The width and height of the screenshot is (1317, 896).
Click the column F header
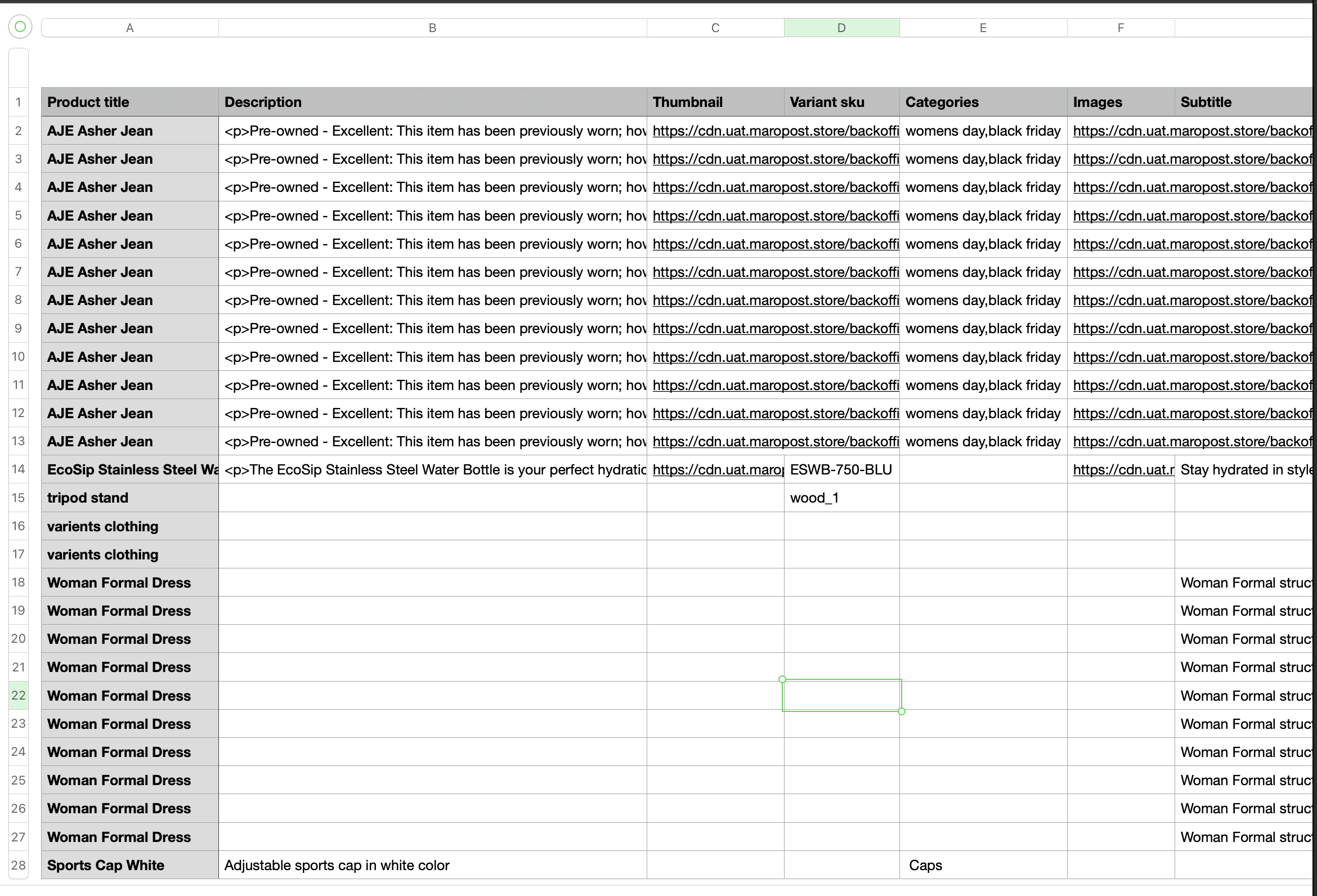click(x=1121, y=28)
